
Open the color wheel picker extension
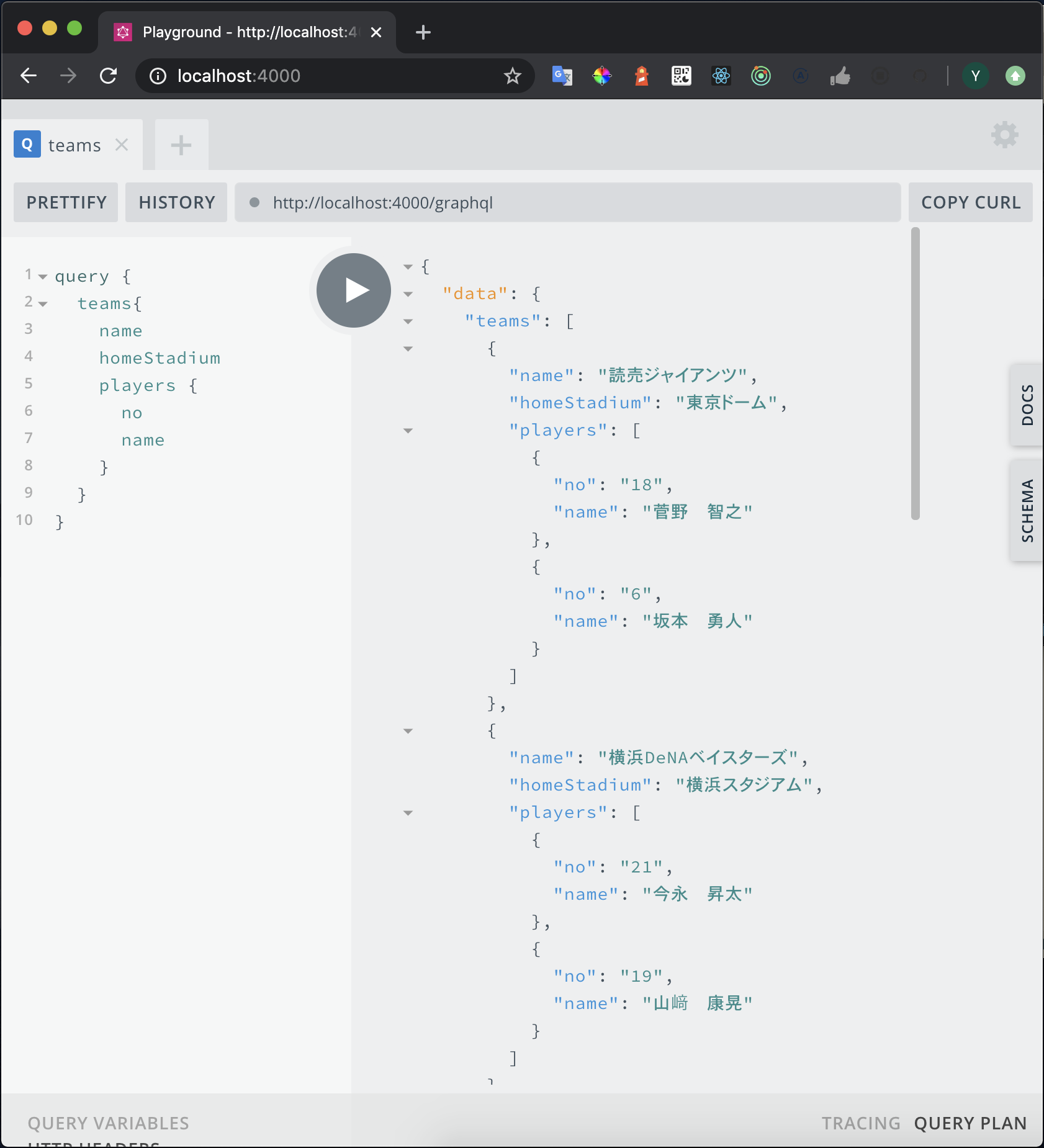[602, 76]
